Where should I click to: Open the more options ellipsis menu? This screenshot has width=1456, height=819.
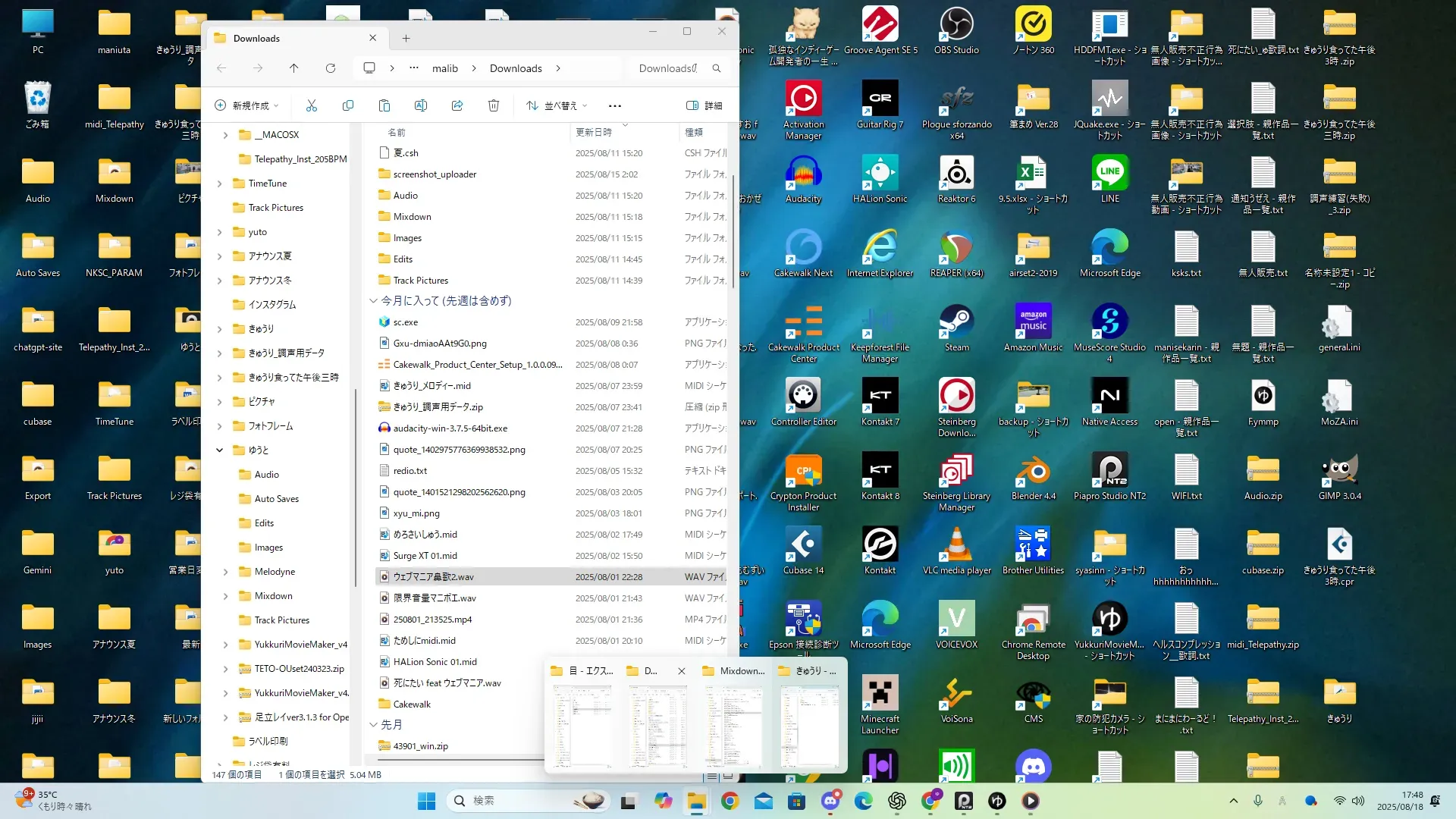pyautogui.click(x=615, y=105)
